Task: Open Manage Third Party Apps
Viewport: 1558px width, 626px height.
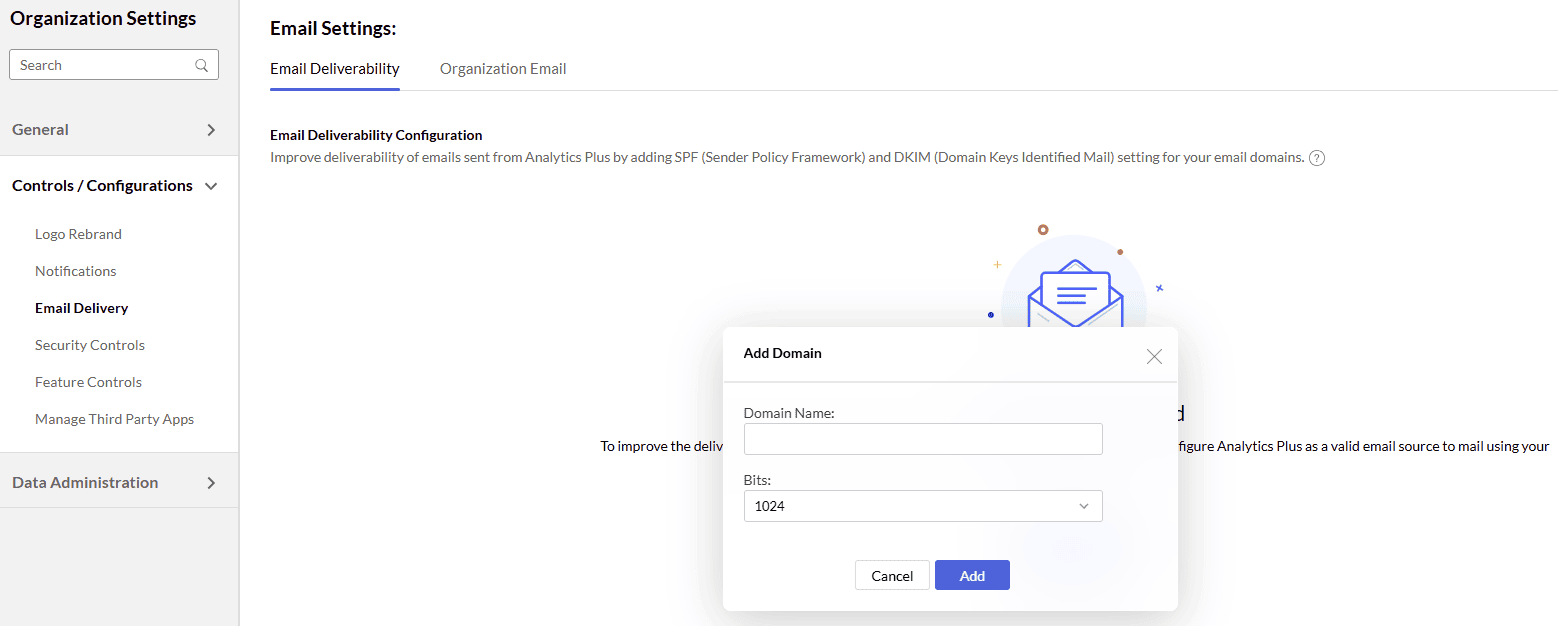Action: 114,419
